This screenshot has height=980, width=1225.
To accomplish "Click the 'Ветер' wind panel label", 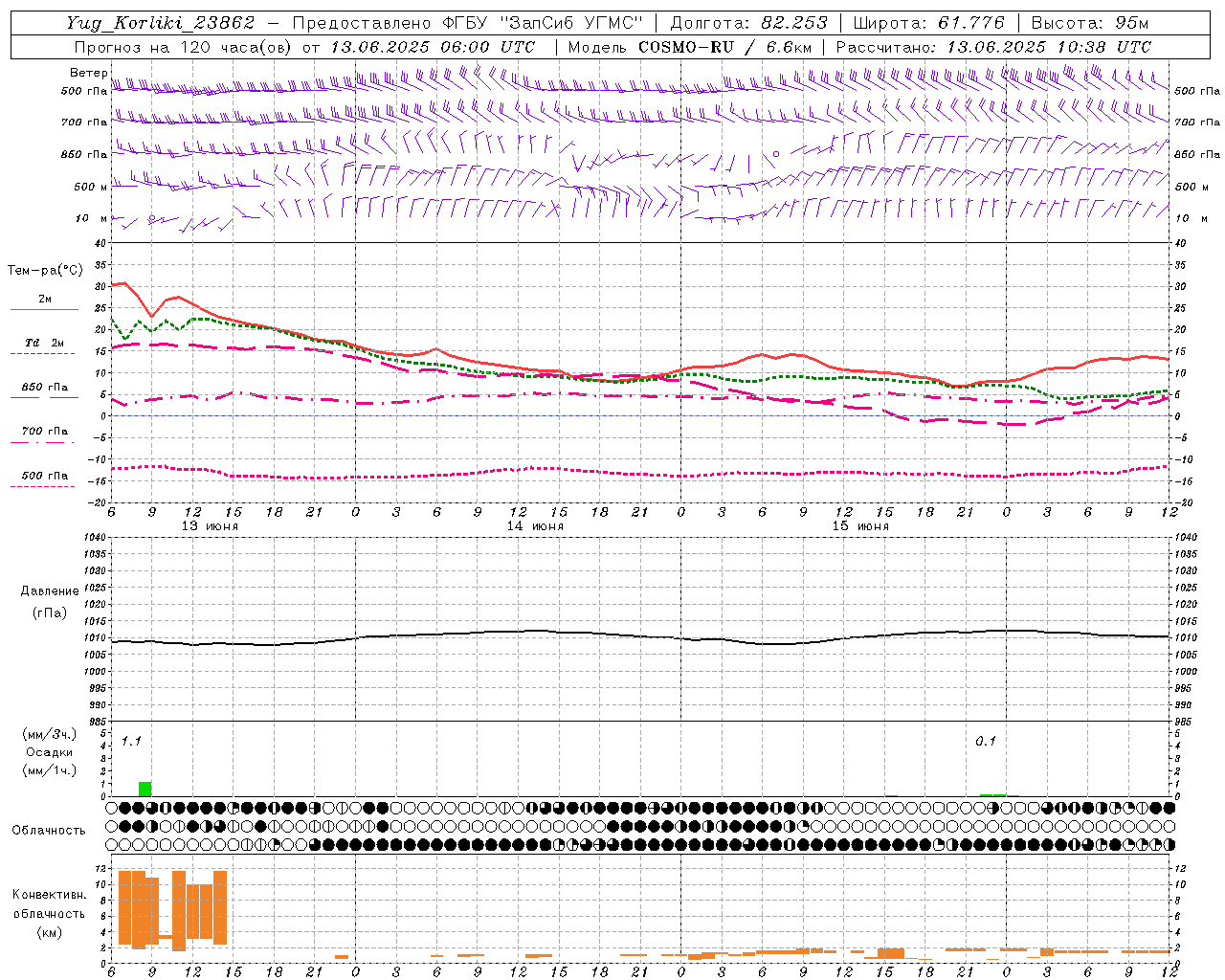I will [88, 73].
